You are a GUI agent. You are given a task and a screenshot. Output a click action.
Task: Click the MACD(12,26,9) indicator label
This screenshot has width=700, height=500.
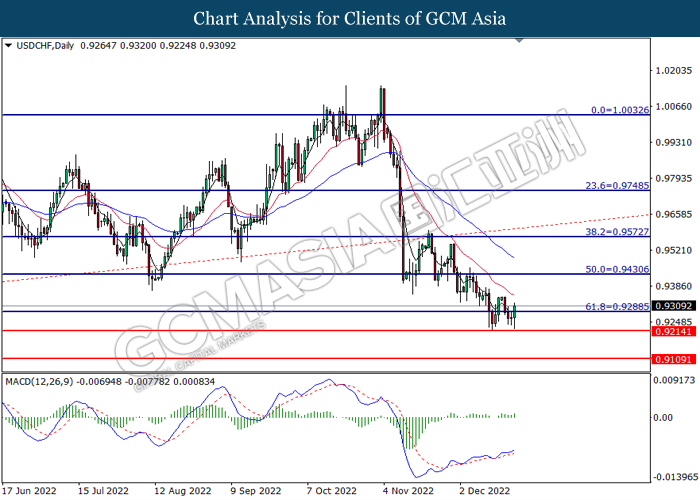(x=39, y=382)
